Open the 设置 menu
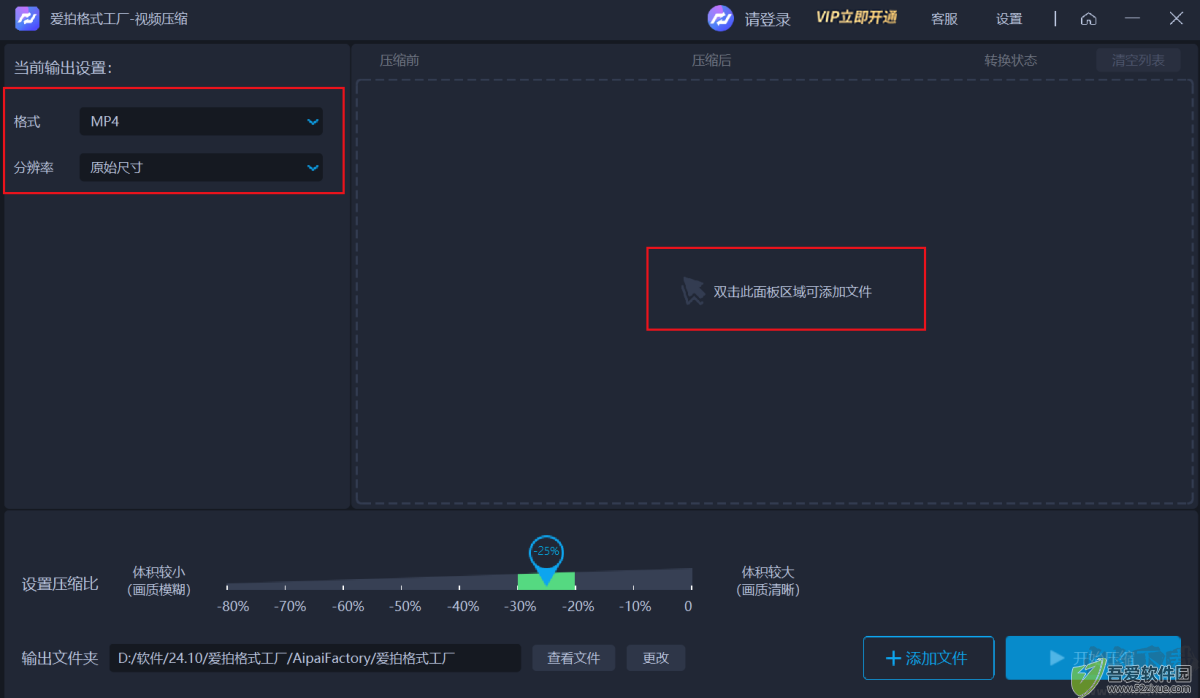This screenshot has height=698, width=1200. click(x=1009, y=19)
